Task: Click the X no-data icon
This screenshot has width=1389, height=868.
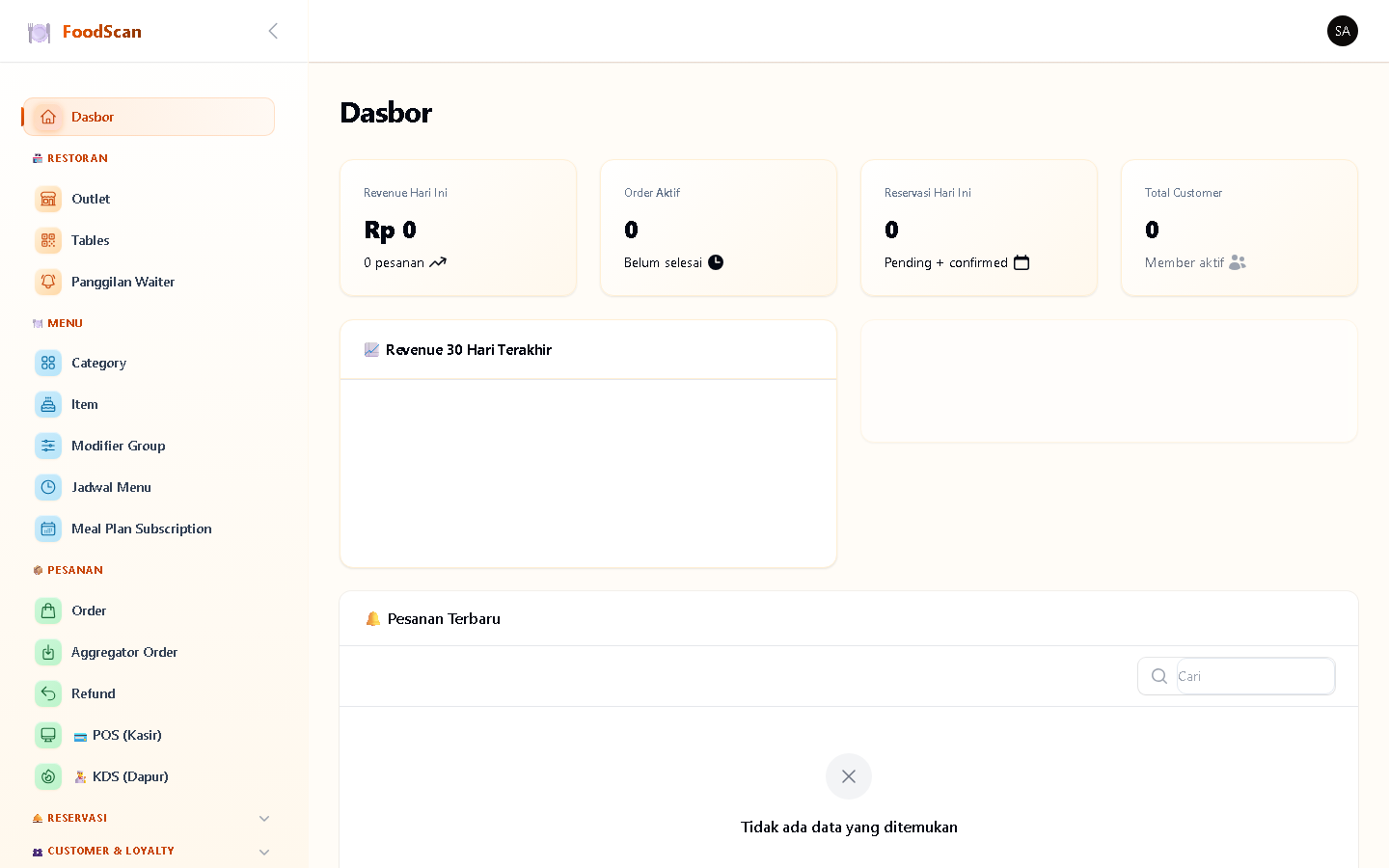Action: [x=849, y=776]
